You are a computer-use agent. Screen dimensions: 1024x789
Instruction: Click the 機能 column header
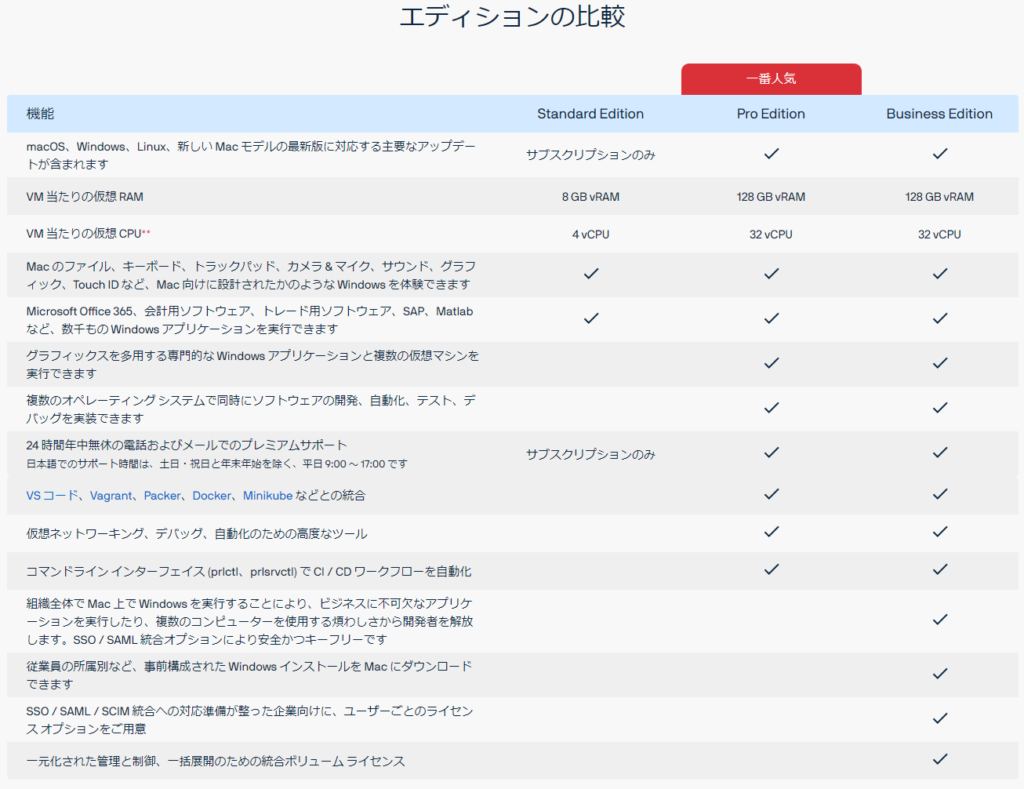point(41,114)
